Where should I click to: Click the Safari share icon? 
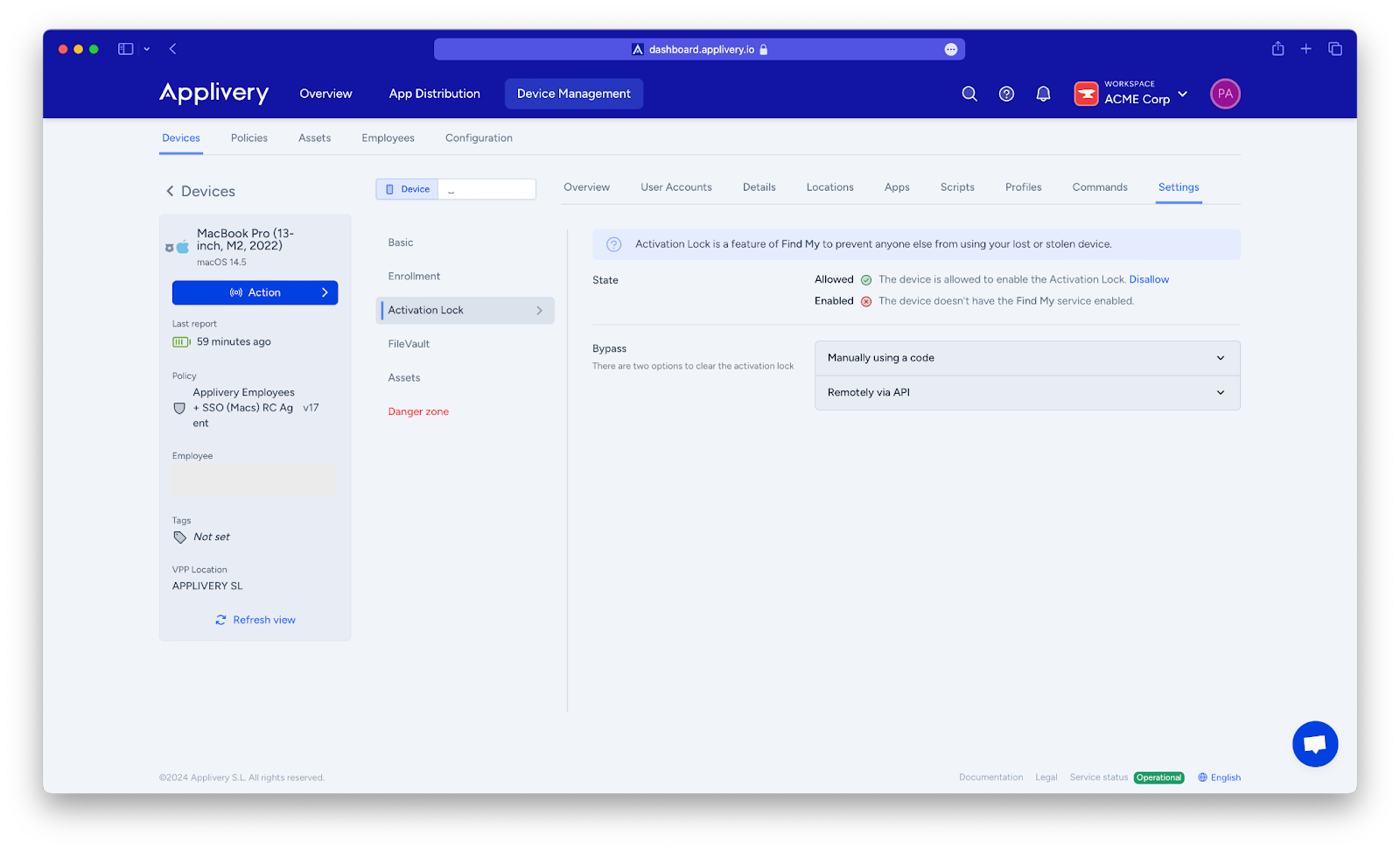tap(1277, 49)
